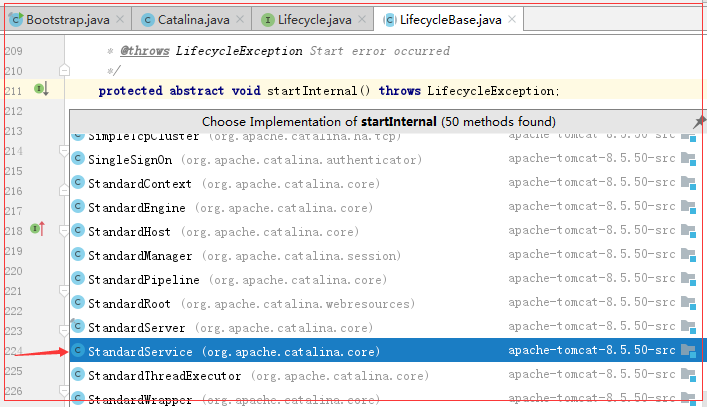Click the module folder icon in StandardServer row
The height and width of the screenshot is (407, 707).
pos(689,327)
